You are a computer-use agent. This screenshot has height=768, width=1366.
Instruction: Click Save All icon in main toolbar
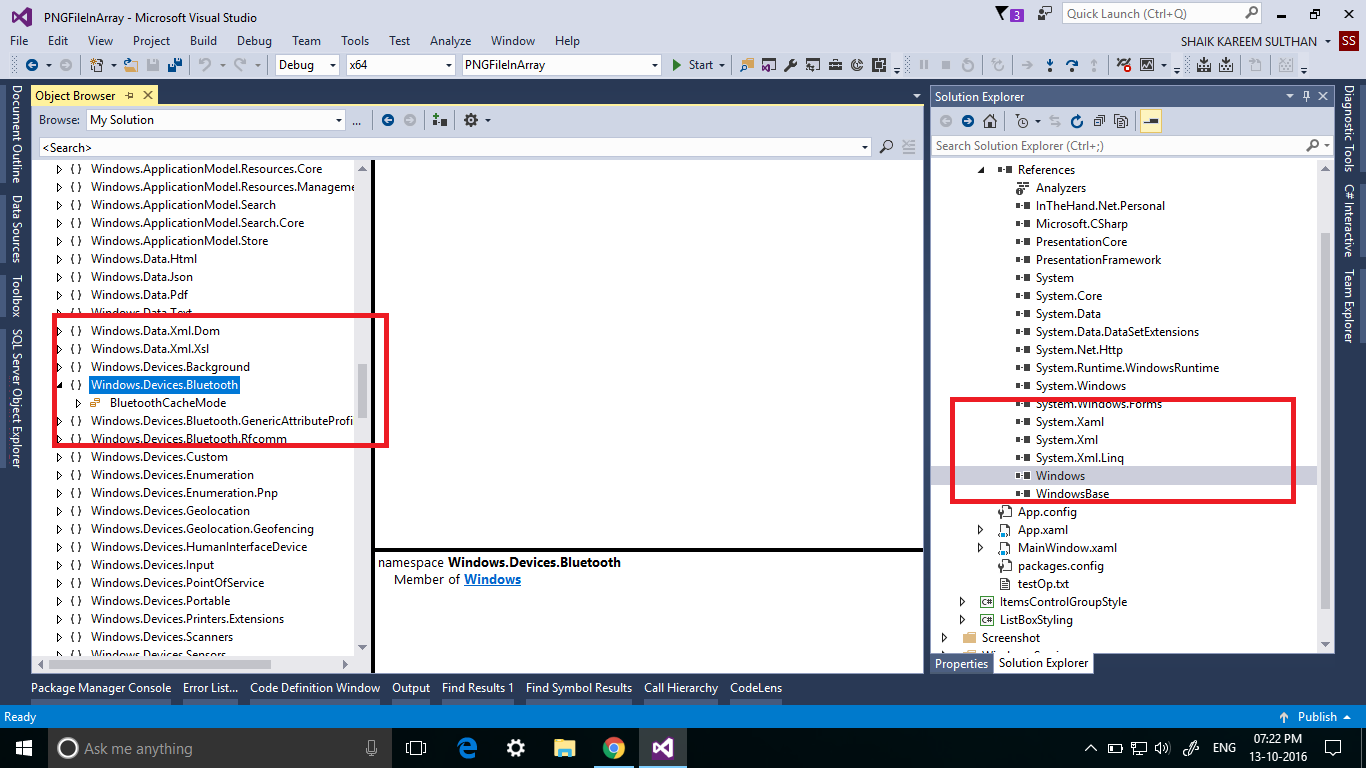click(175, 65)
